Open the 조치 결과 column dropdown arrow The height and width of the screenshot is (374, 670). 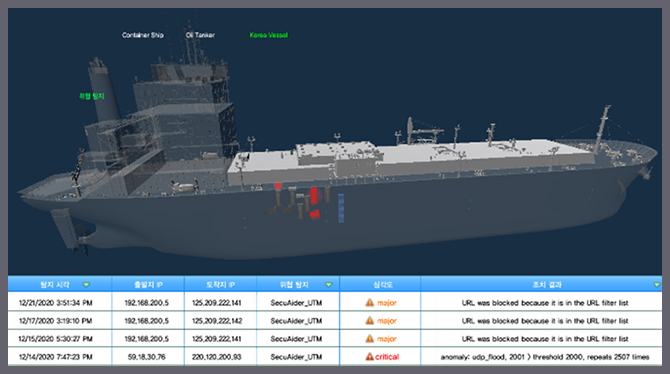click(x=657, y=285)
